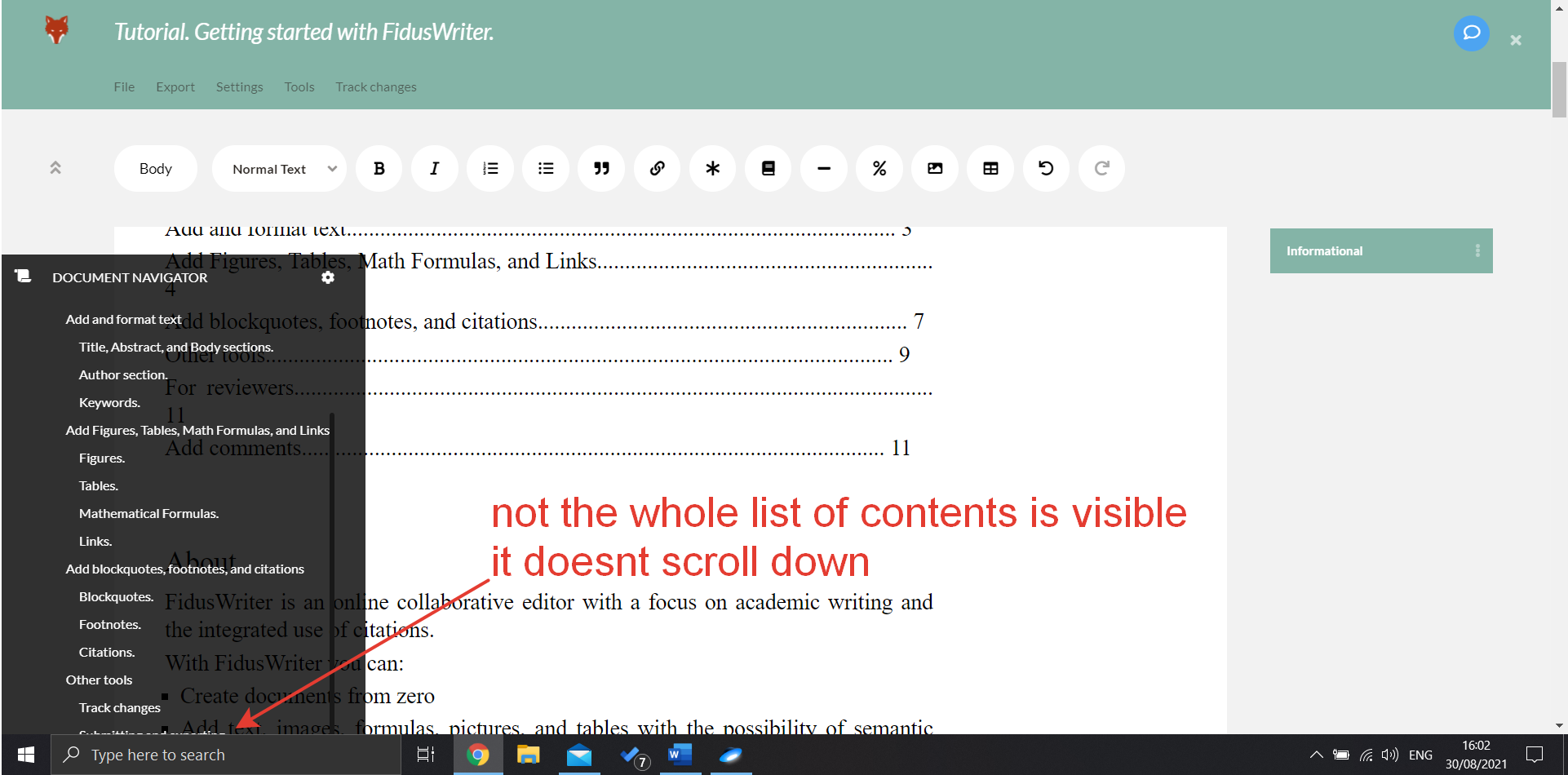Open the Document Navigator settings gear

coord(328,277)
